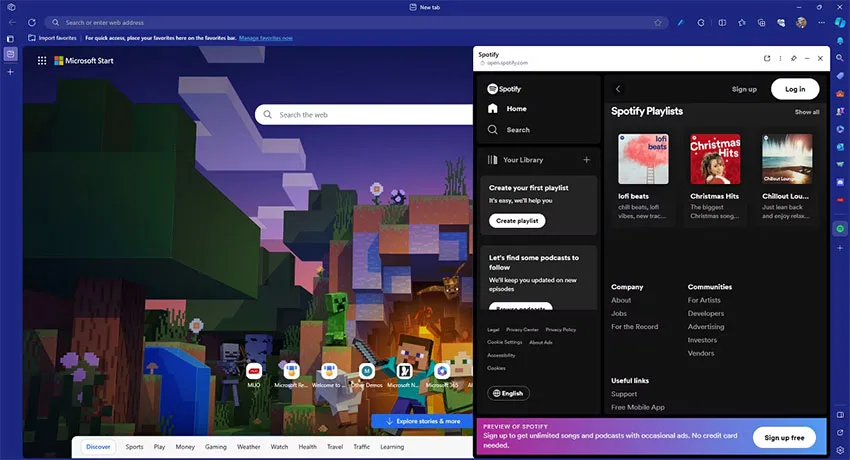850x460 pixels.
Task: Open the Spotify sidebar app icon
Action: coord(840,229)
